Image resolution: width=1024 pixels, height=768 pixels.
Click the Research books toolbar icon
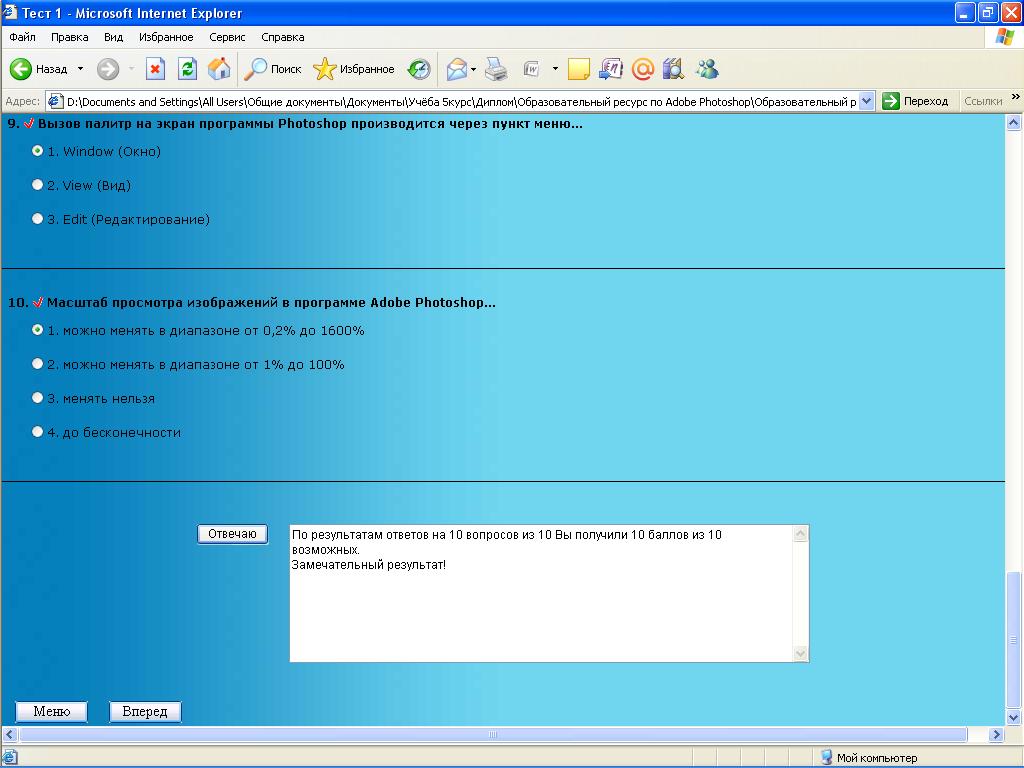(673, 69)
